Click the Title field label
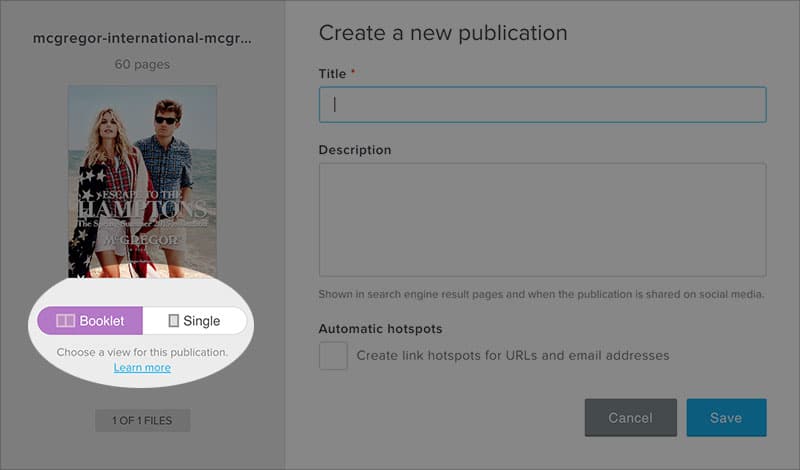Viewport: 800px width, 470px height. [332, 74]
